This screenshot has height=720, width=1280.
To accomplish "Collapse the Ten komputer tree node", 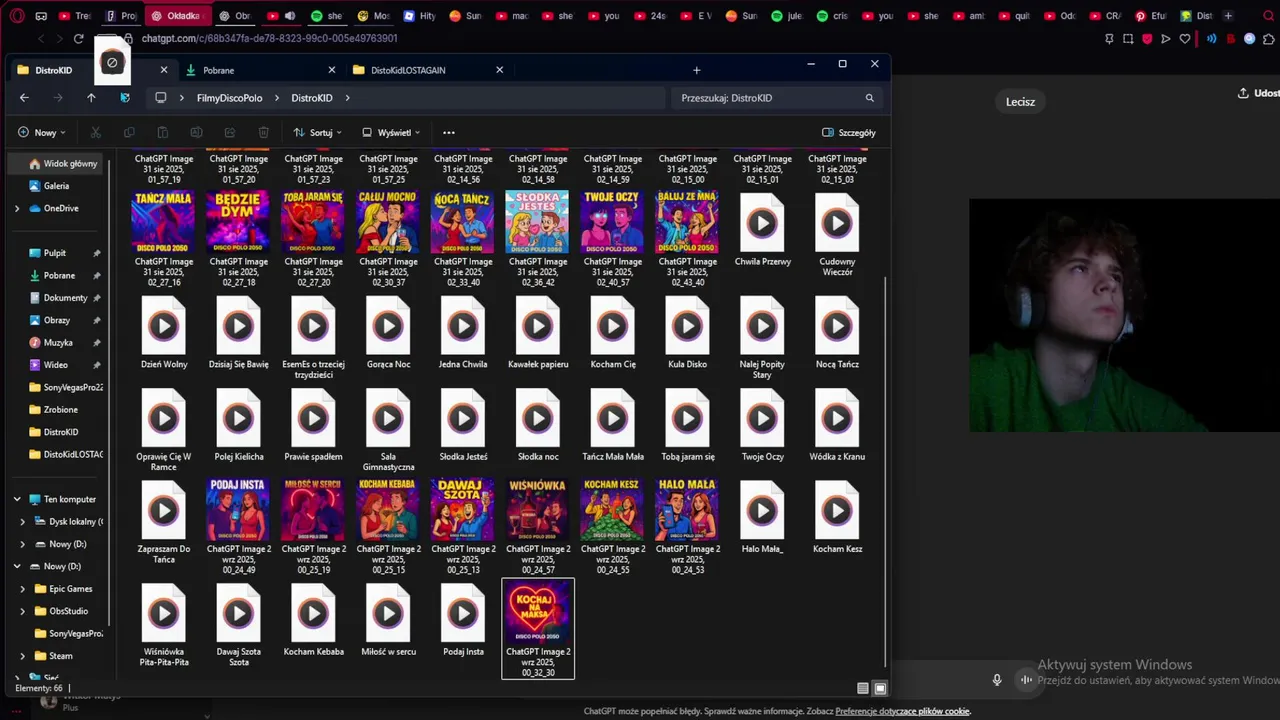I will 17,499.
